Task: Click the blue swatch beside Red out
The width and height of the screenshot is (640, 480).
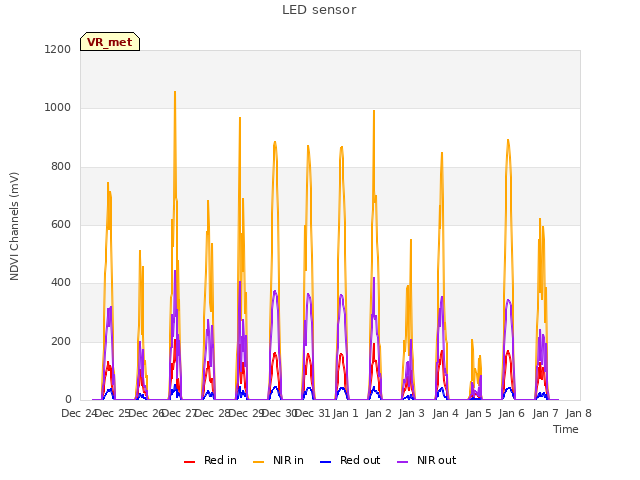Action: [325, 462]
